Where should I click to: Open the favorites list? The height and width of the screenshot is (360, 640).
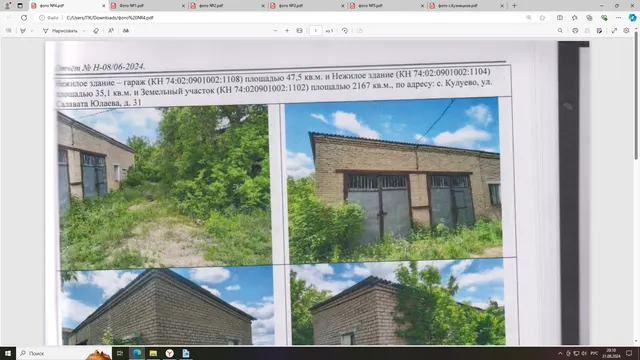(575, 18)
